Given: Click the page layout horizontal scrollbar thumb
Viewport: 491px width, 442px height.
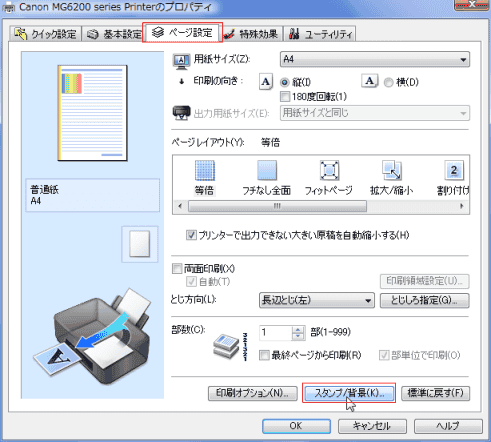Looking at the screenshot, I should pyautogui.click(x=277, y=206).
